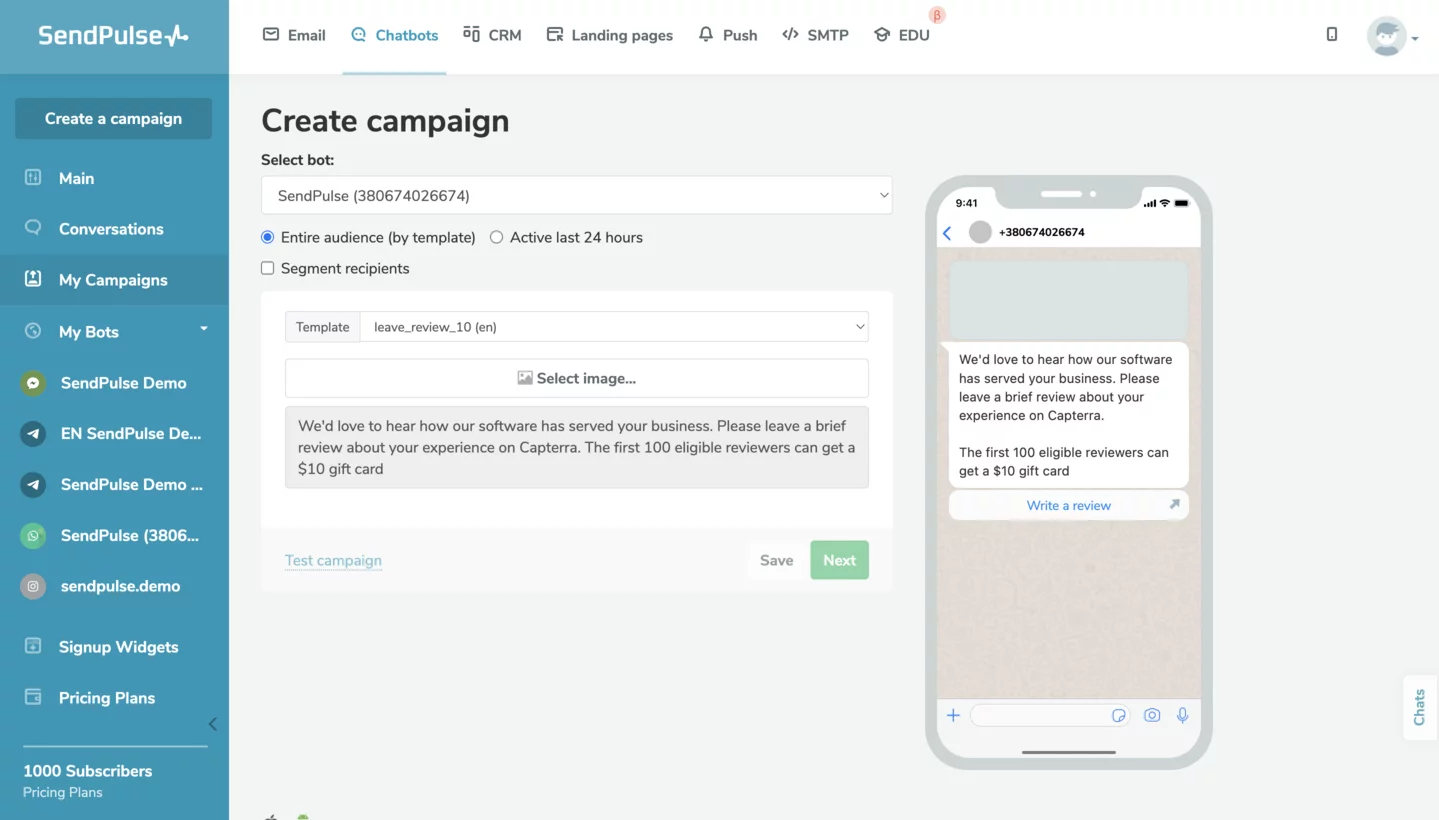Select SendPulse Demo Messenger bot
Viewport: 1439px width, 820px height.
(114, 383)
